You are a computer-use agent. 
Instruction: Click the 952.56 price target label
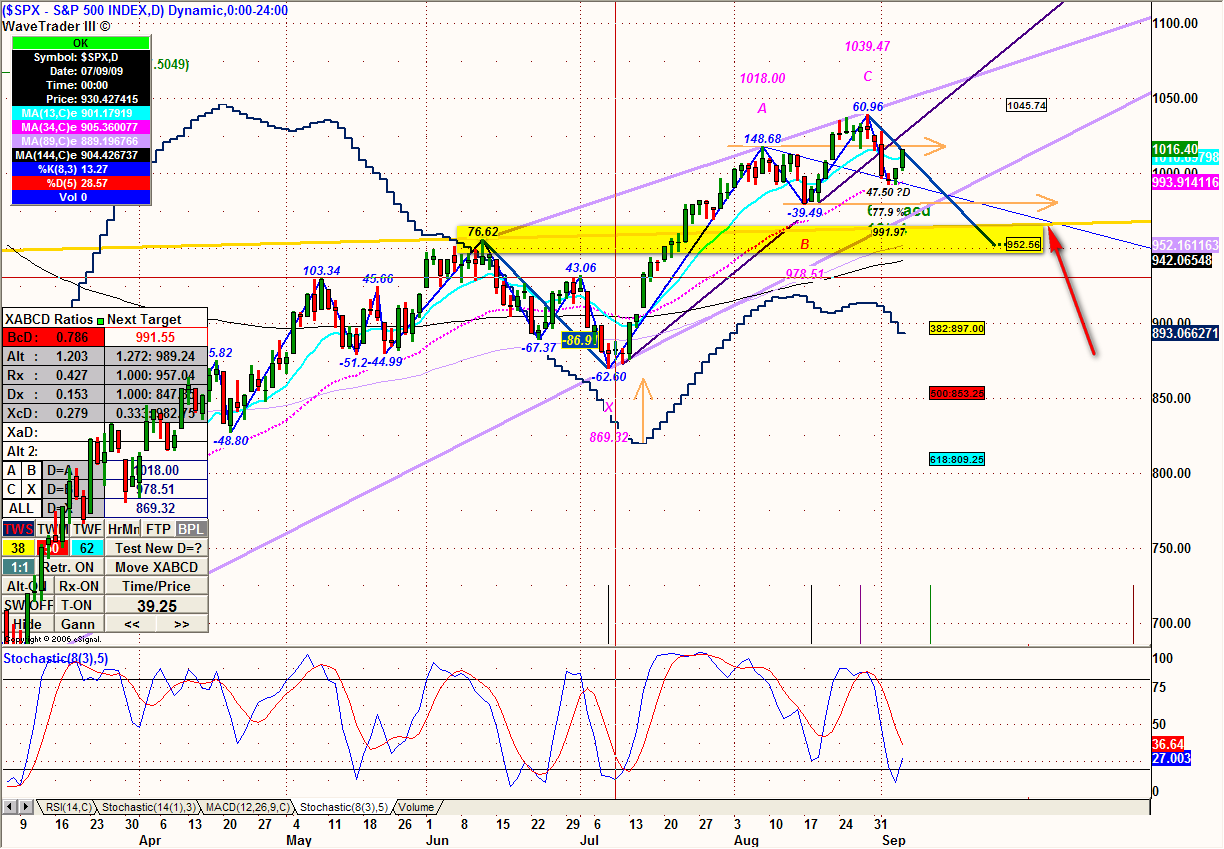click(x=1023, y=244)
